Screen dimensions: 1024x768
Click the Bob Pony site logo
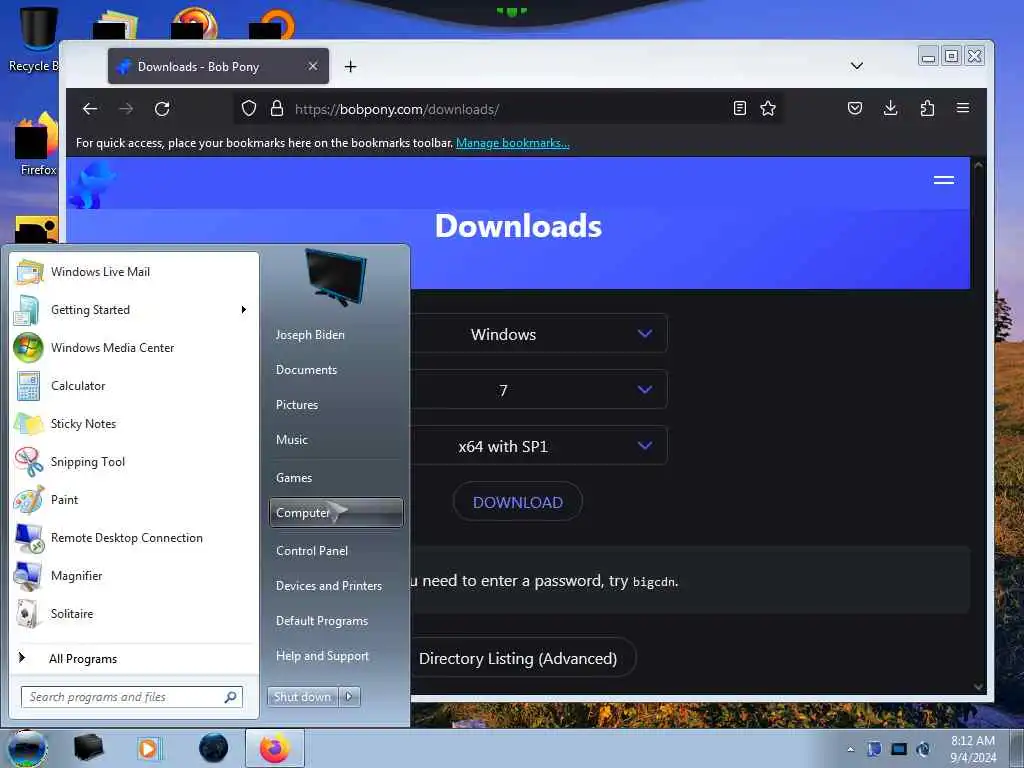coord(91,185)
